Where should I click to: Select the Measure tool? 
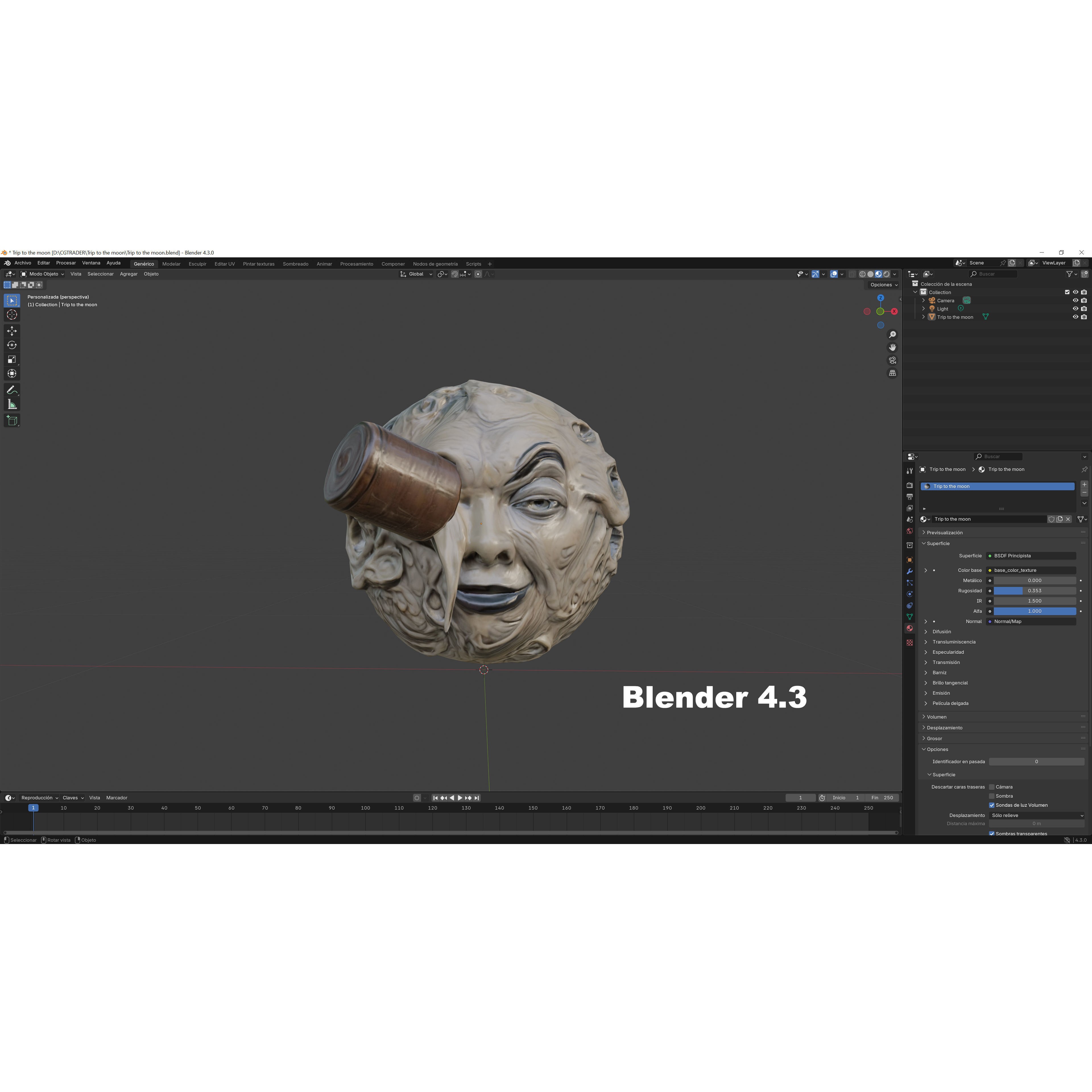pyautogui.click(x=12, y=404)
